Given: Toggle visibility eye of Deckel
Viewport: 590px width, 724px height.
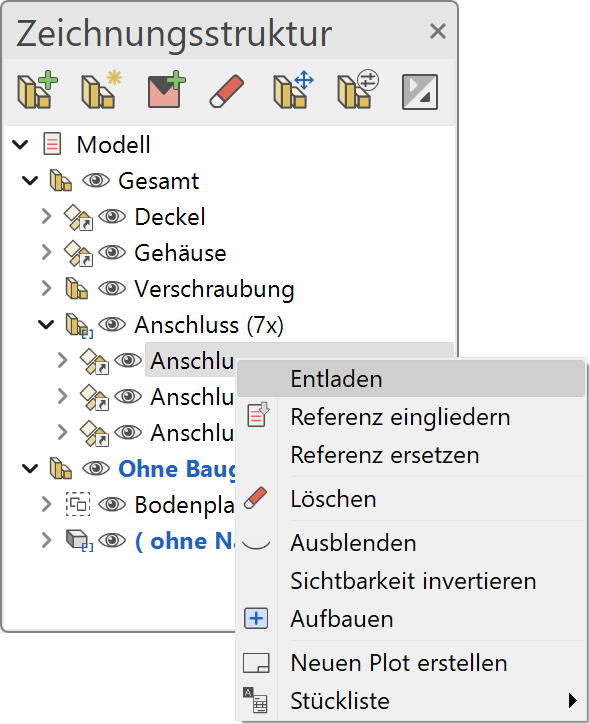Looking at the screenshot, I should point(112,216).
